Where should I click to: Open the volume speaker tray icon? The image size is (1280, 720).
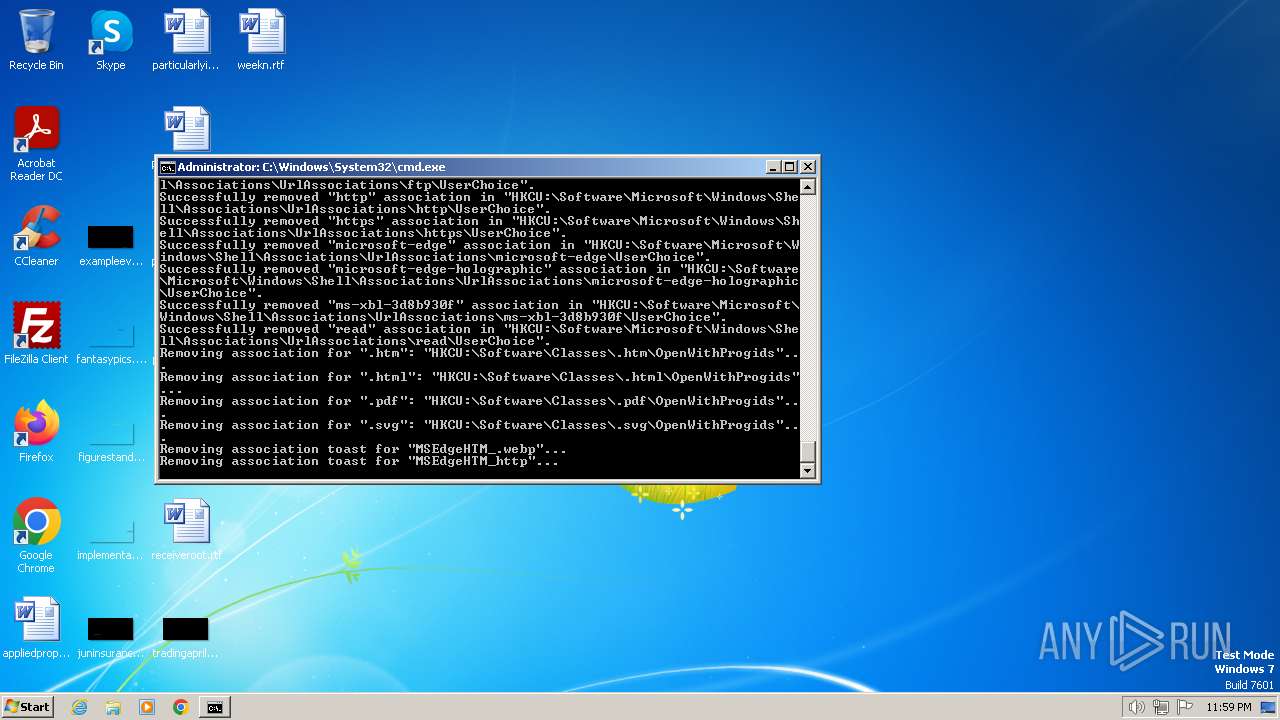tap(1137, 707)
